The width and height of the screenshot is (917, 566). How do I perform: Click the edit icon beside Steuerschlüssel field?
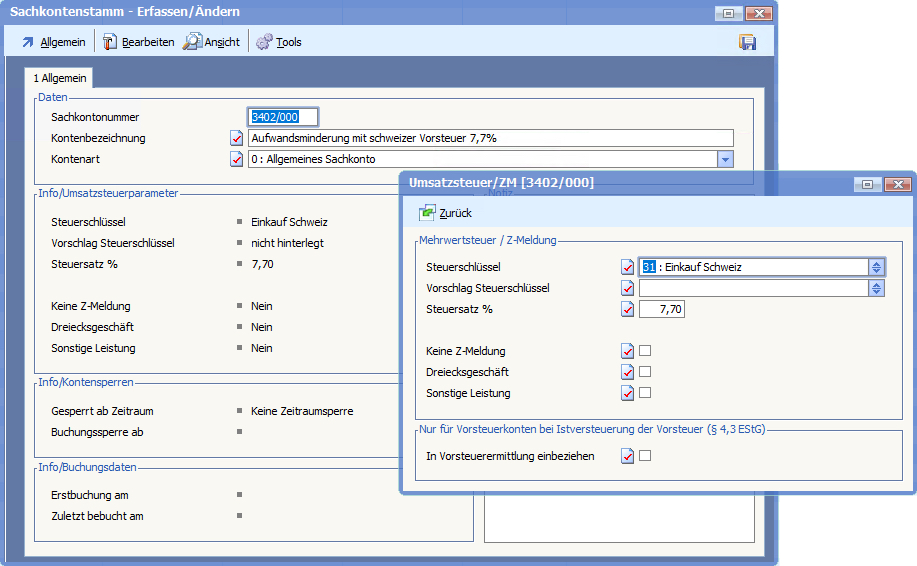(628, 267)
